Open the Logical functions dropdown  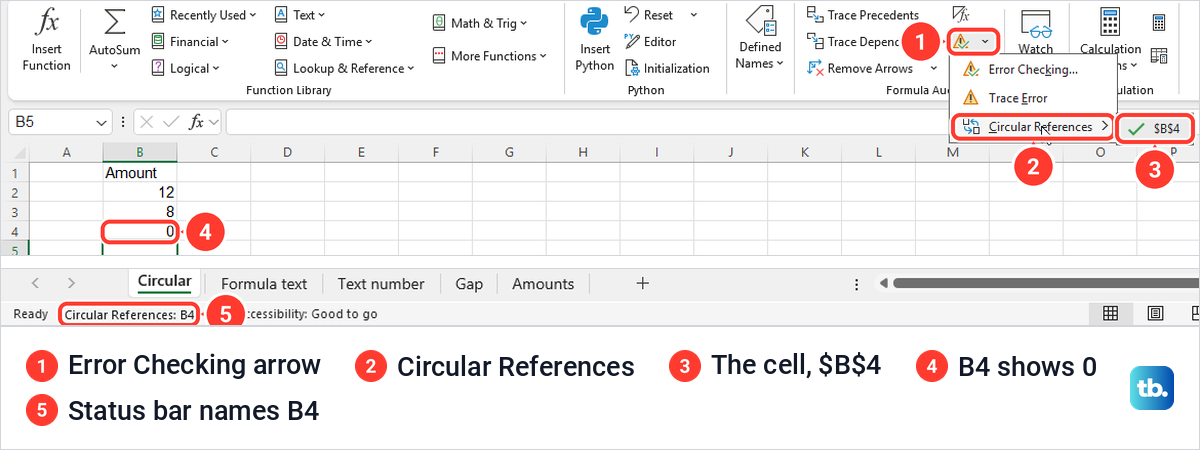pos(185,69)
